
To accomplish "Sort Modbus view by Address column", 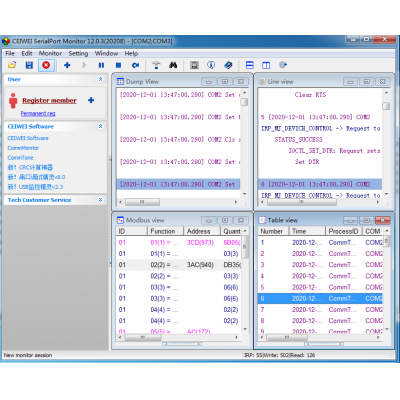I will [x=202, y=231].
